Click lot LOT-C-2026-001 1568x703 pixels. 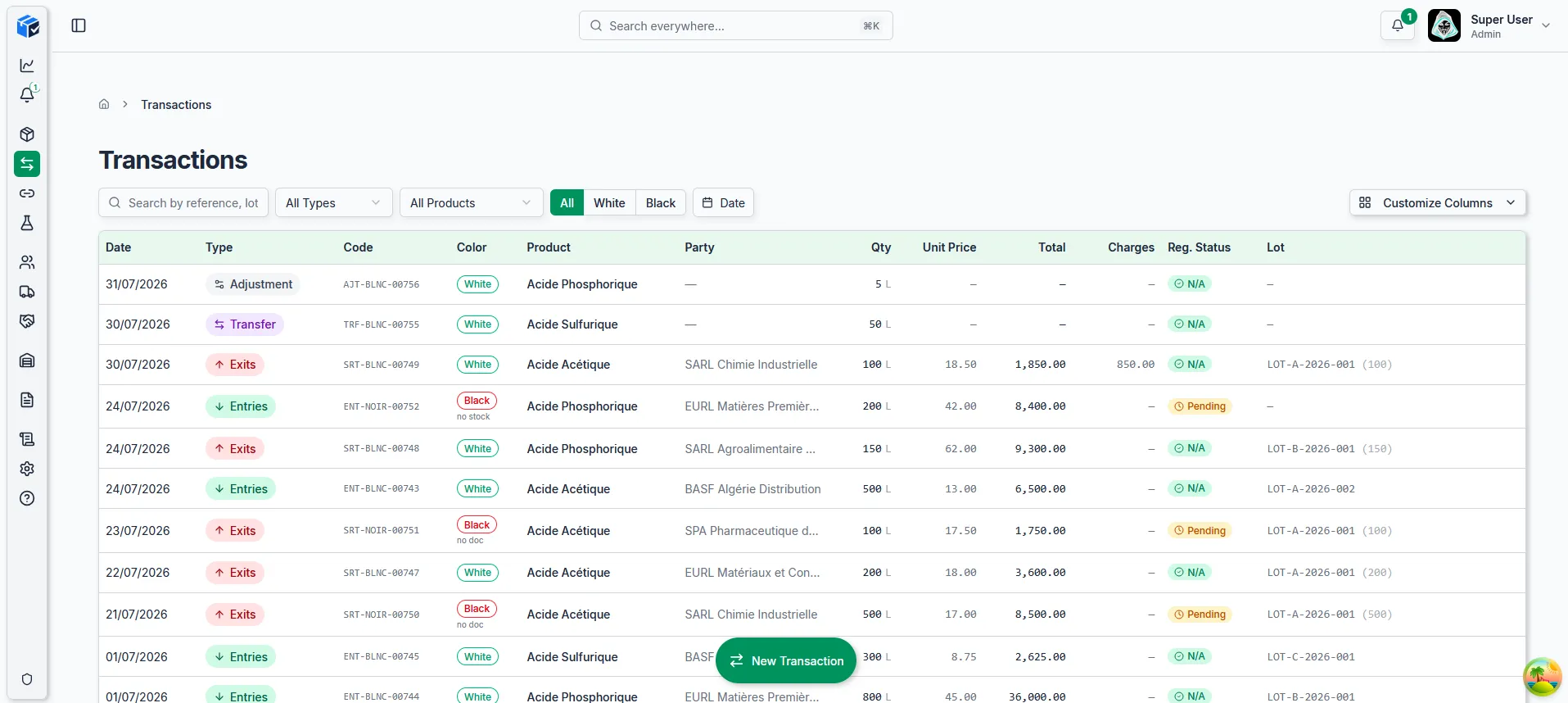pos(1311,657)
